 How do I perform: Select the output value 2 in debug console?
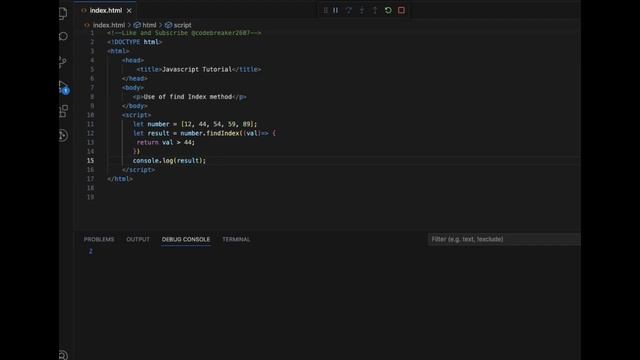[91, 251]
